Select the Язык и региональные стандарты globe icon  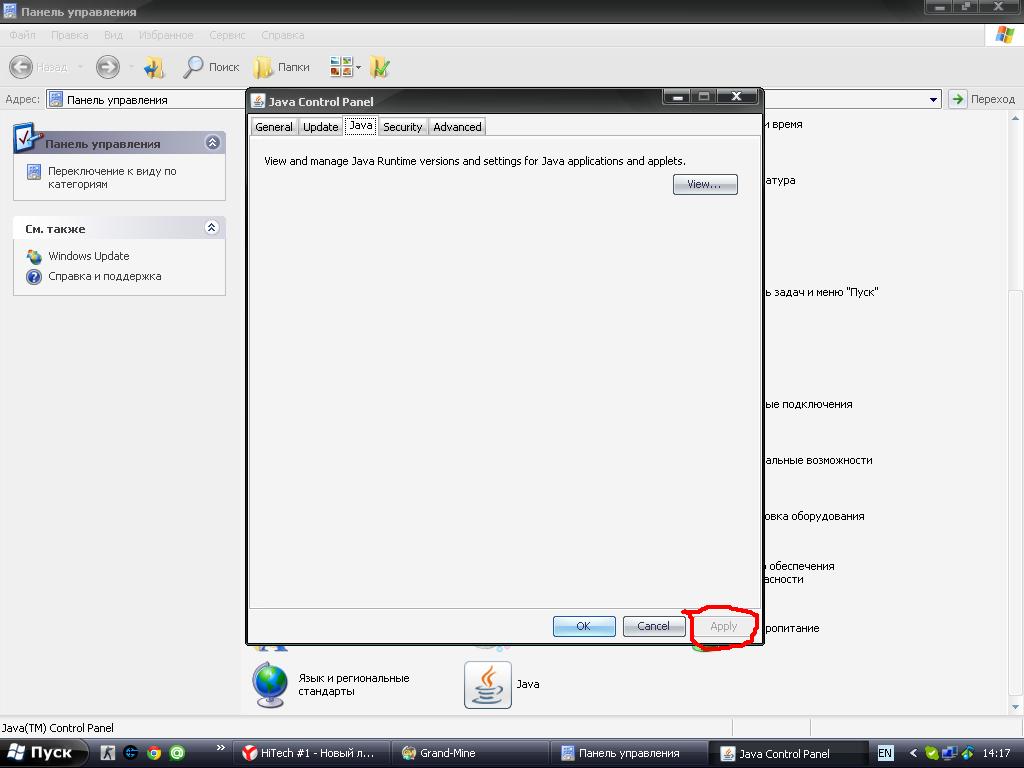(270, 684)
